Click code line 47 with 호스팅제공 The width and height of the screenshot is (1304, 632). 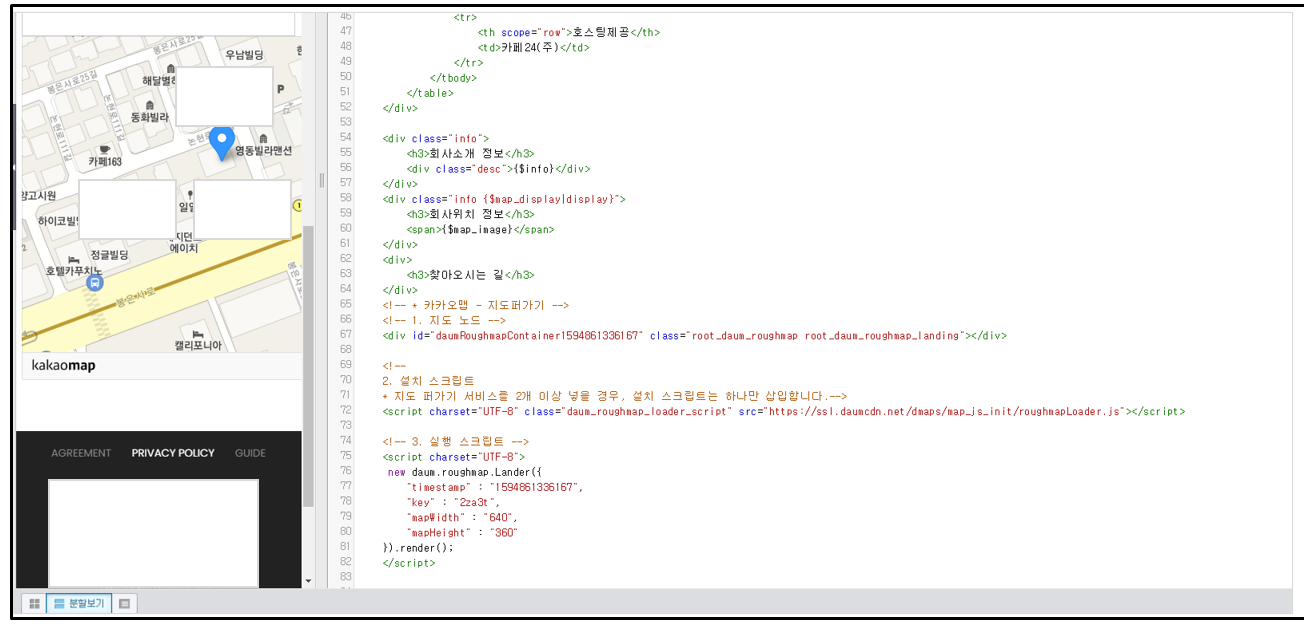tap(568, 32)
